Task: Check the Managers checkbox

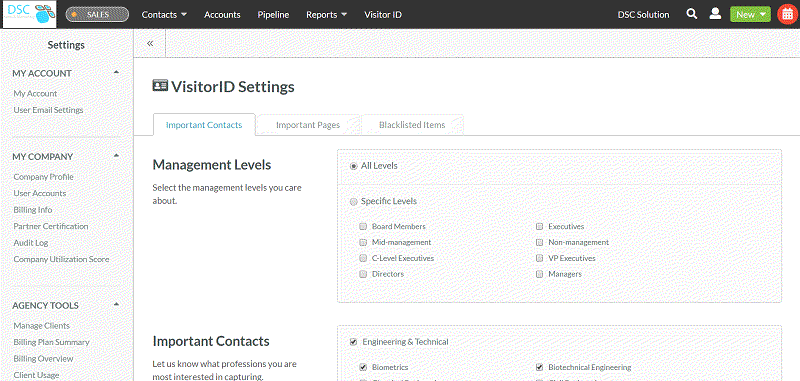Action: (539, 274)
